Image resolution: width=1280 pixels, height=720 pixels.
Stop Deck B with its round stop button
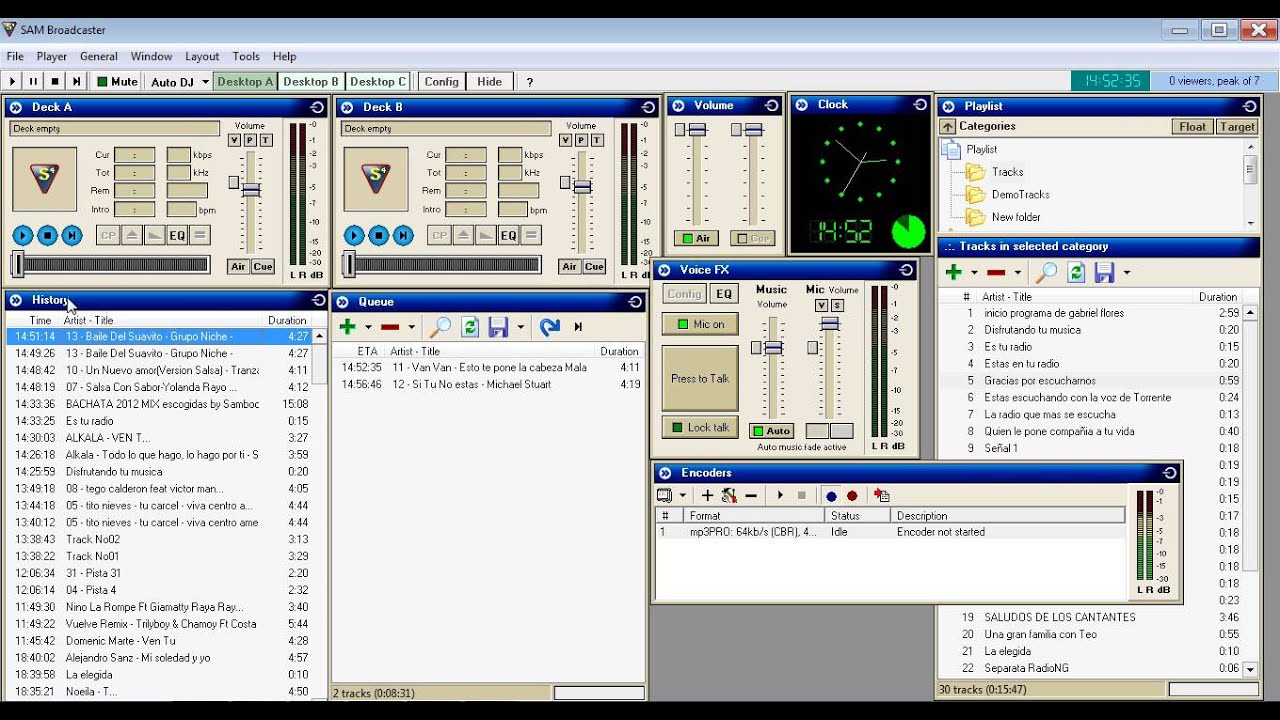(x=378, y=236)
